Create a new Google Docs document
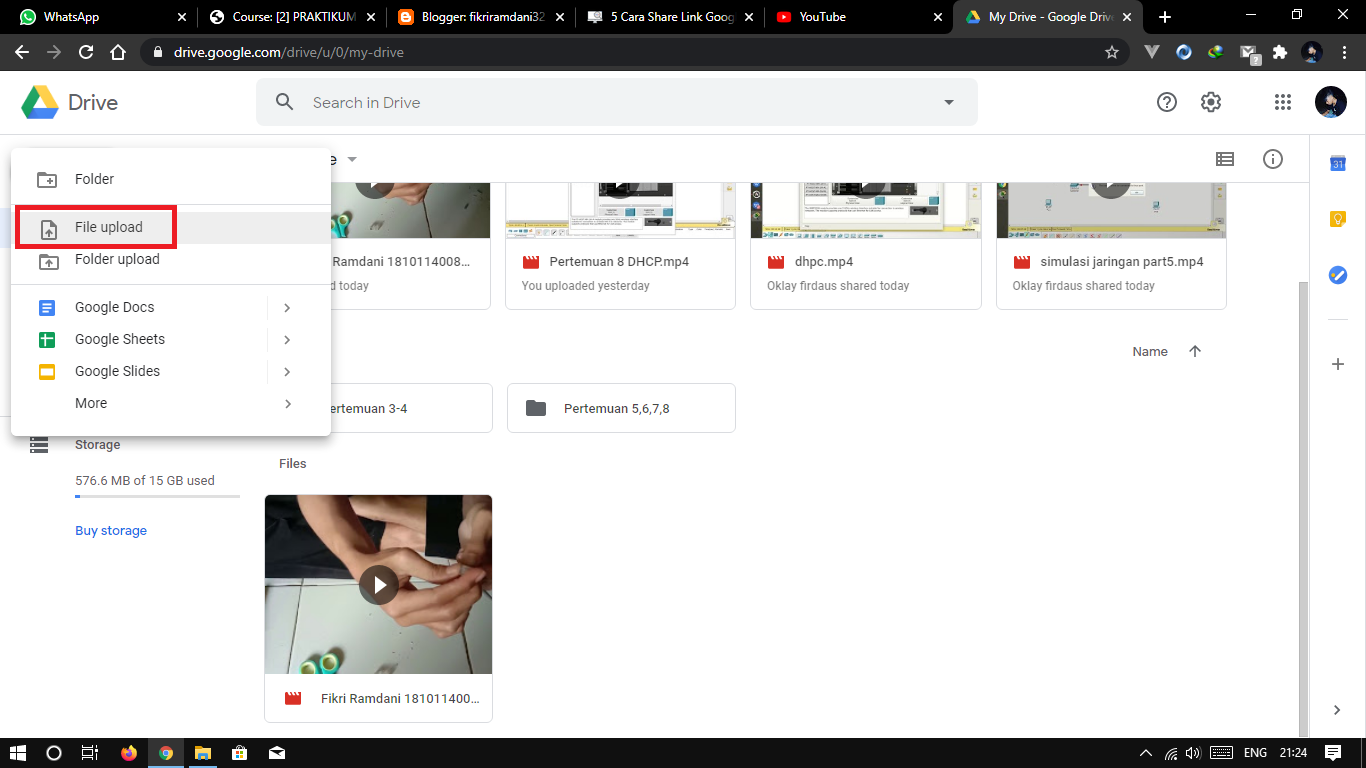Screen dimensions: 1366x768 (139, 307)
